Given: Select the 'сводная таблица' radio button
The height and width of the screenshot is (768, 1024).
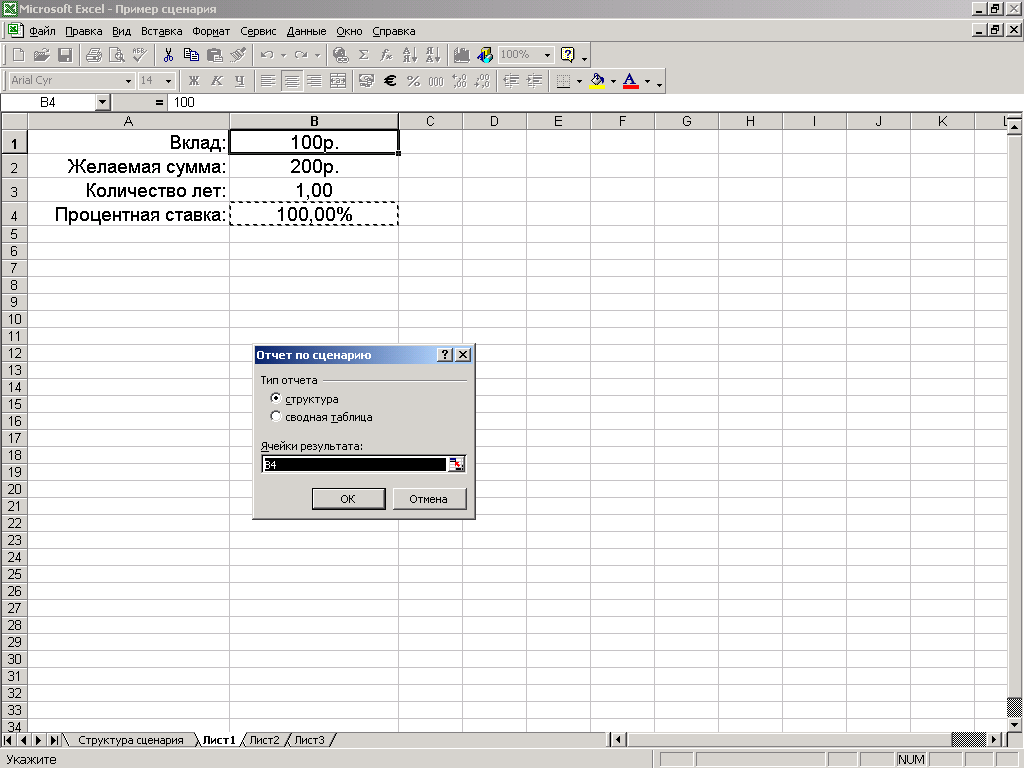Looking at the screenshot, I should point(276,416).
